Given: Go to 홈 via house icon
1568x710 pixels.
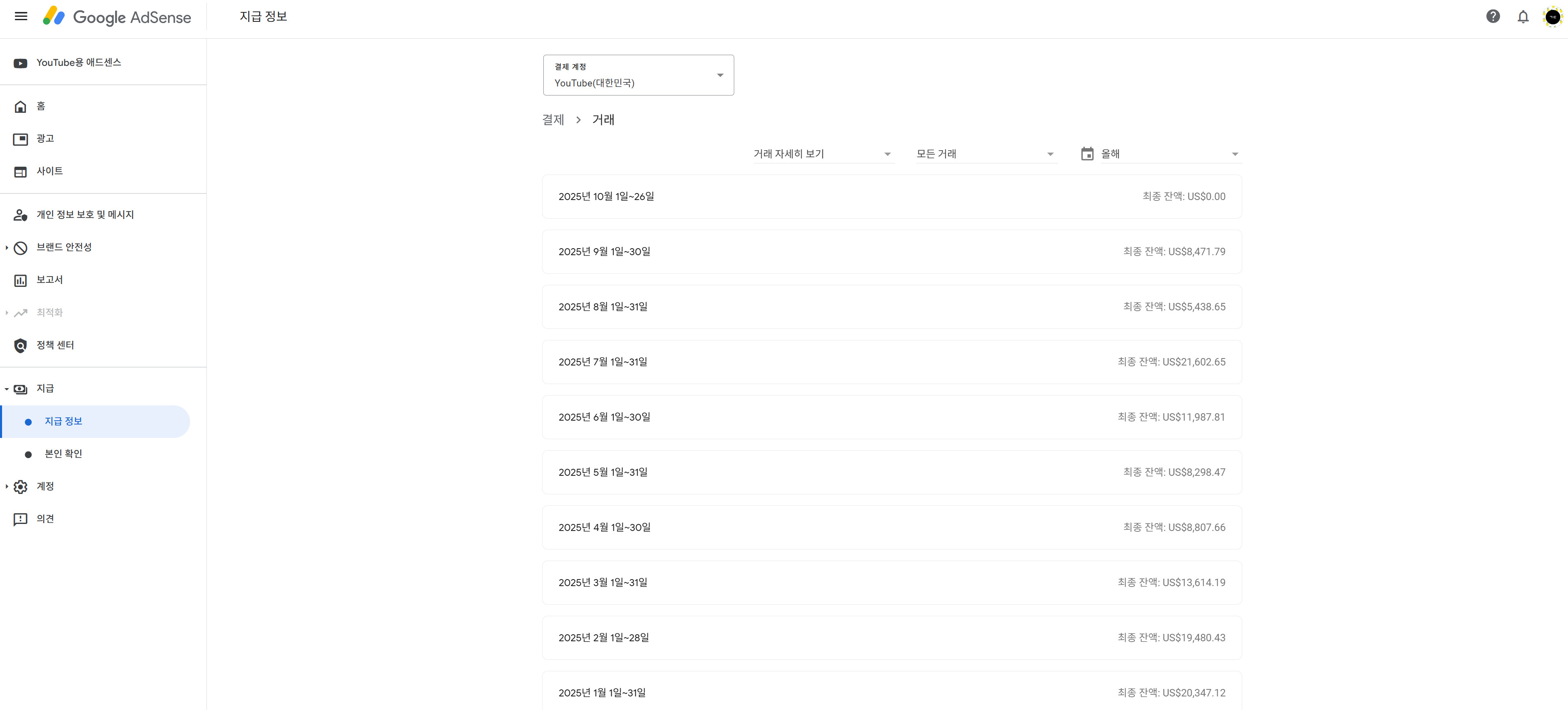Looking at the screenshot, I should (20, 107).
